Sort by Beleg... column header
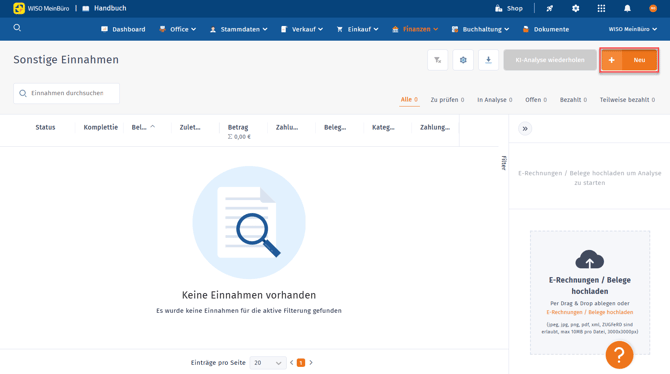Screen dimensions: 670x374 click(335, 127)
